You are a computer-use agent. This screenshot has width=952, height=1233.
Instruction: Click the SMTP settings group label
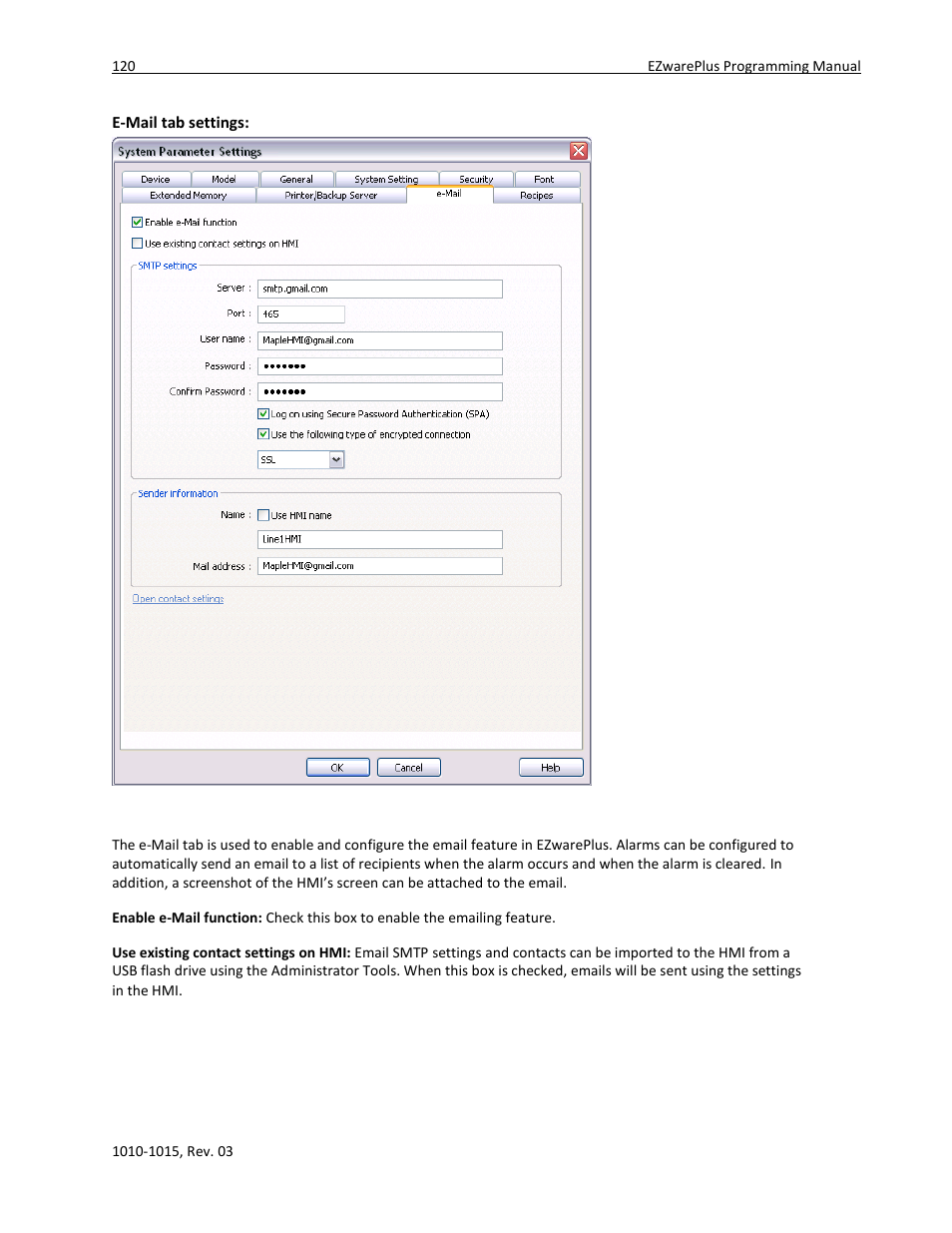coord(168,266)
